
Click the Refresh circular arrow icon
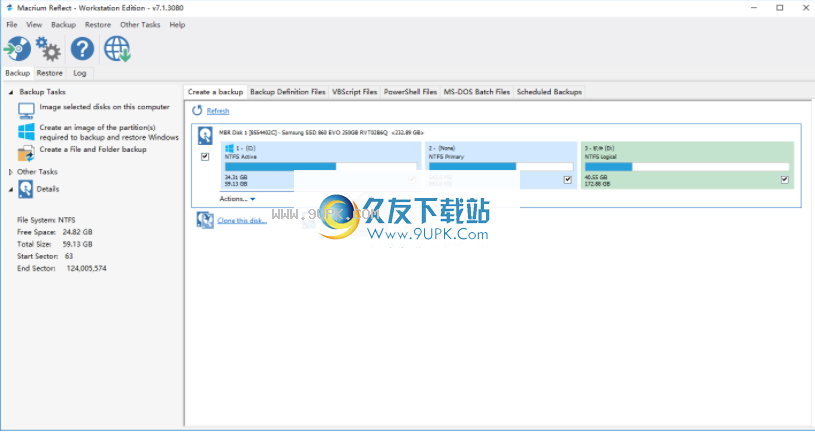click(x=197, y=110)
